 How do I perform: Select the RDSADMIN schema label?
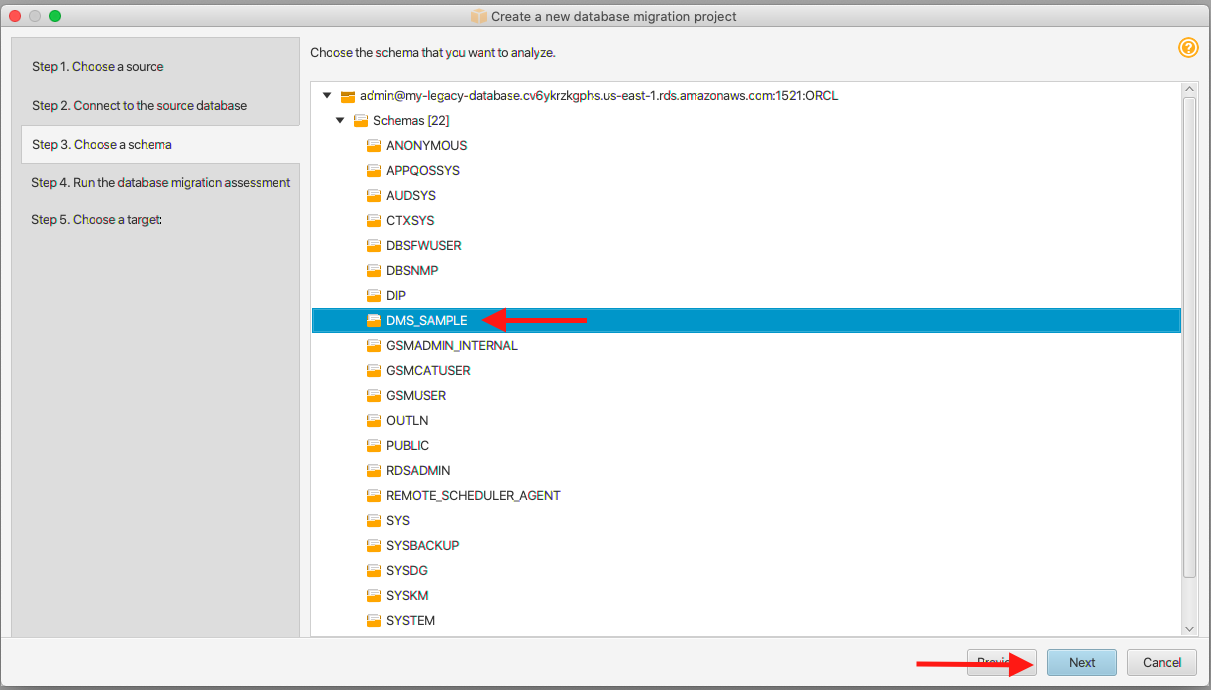pyautogui.click(x=418, y=471)
